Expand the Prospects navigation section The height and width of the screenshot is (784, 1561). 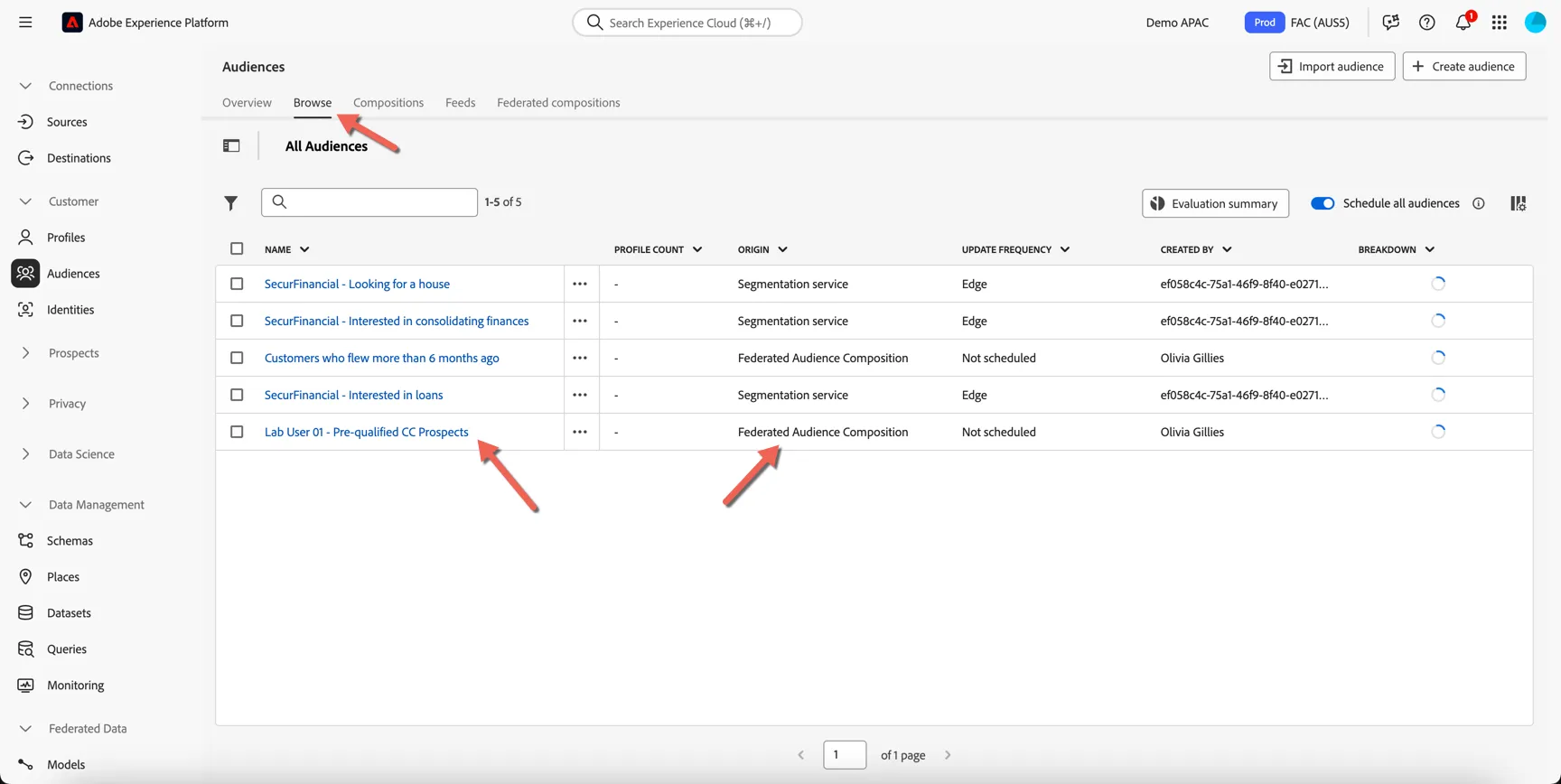25,353
